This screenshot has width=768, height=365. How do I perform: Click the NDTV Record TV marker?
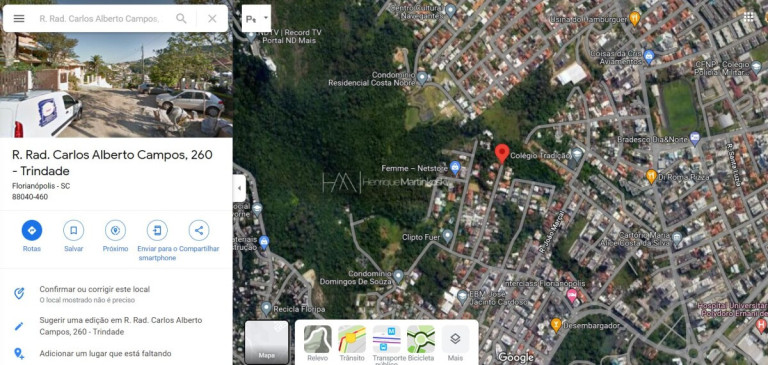(x=251, y=35)
